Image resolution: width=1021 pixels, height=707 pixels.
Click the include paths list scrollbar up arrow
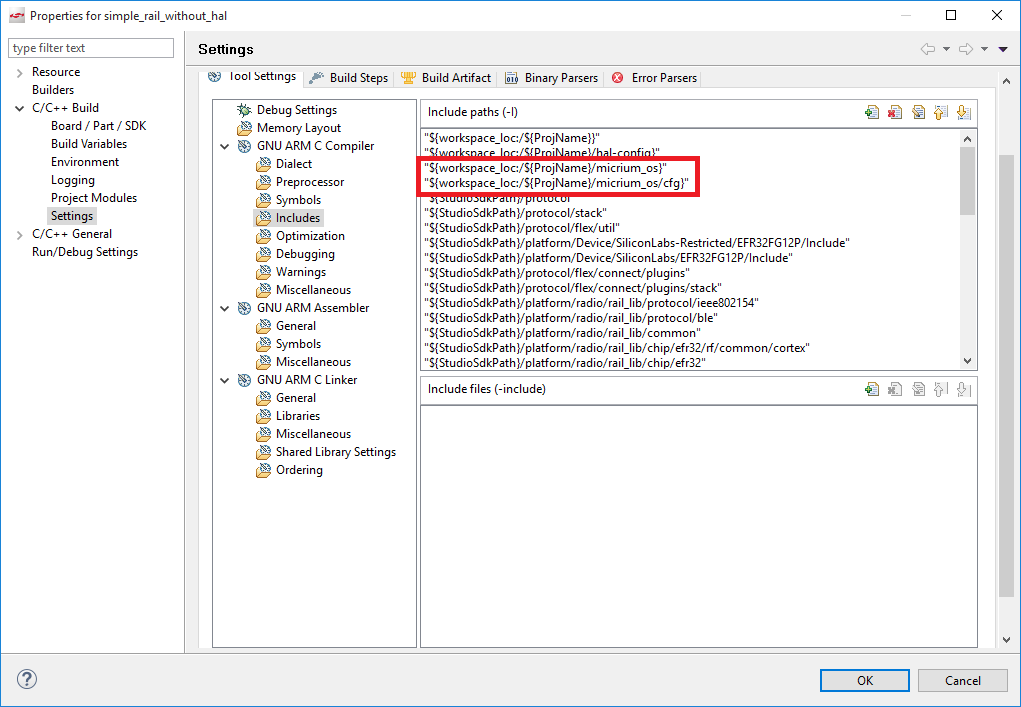tap(968, 139)
